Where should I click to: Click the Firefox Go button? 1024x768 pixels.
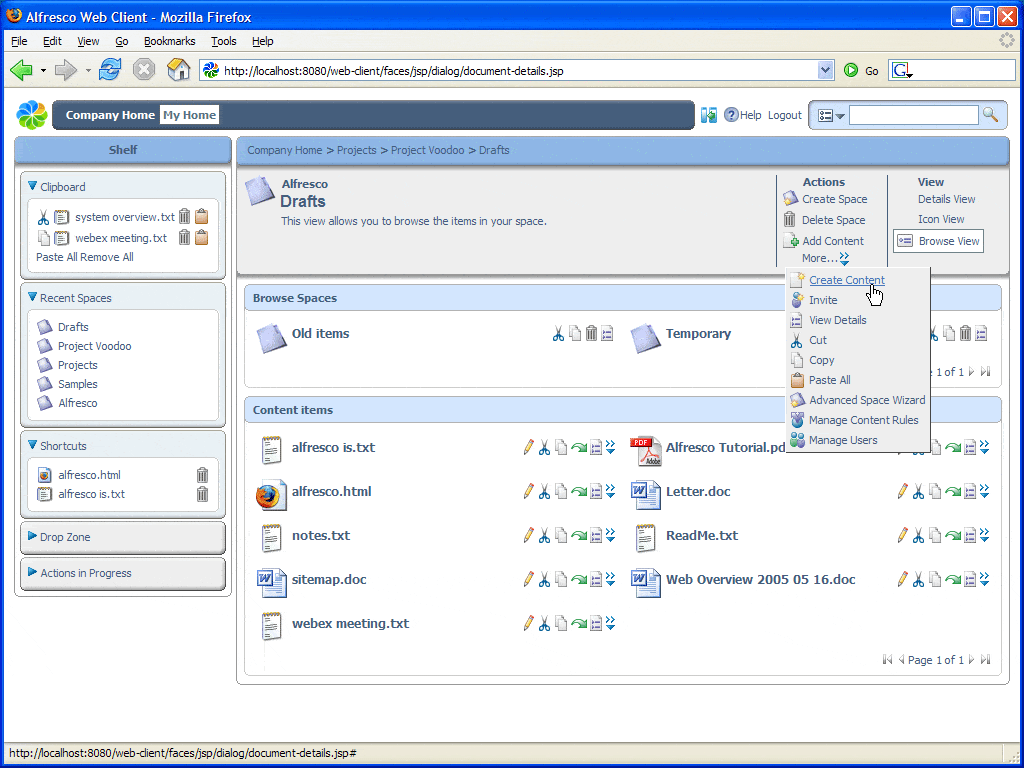[x=862, y=71]
